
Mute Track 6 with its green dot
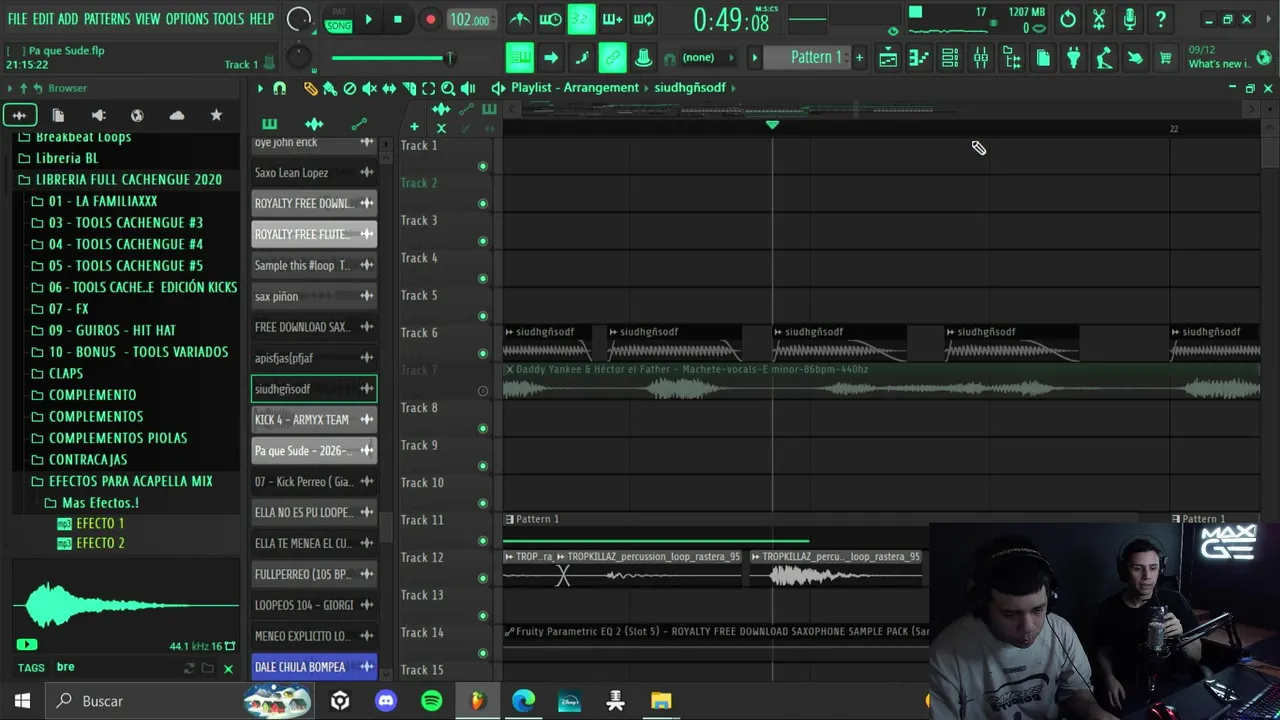pyautogui.click(x=483, y=353)
